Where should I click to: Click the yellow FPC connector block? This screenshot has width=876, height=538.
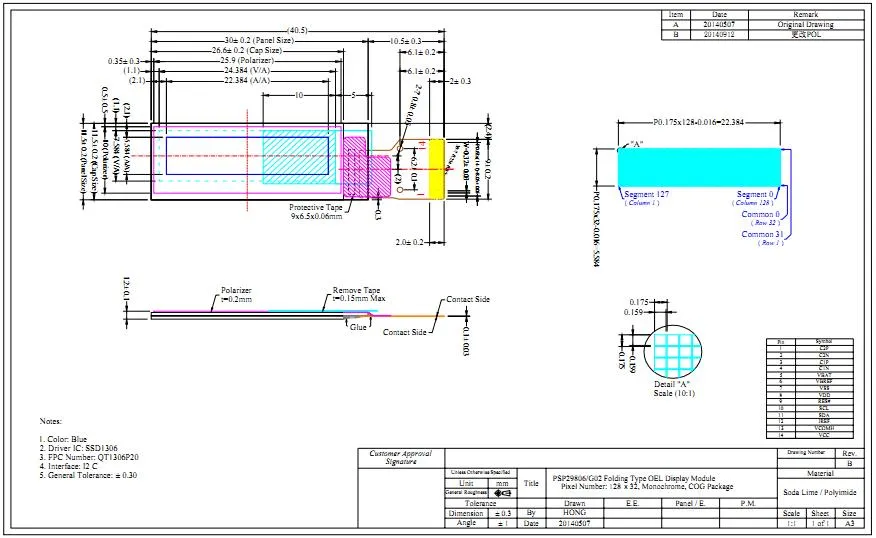[435, 167]
